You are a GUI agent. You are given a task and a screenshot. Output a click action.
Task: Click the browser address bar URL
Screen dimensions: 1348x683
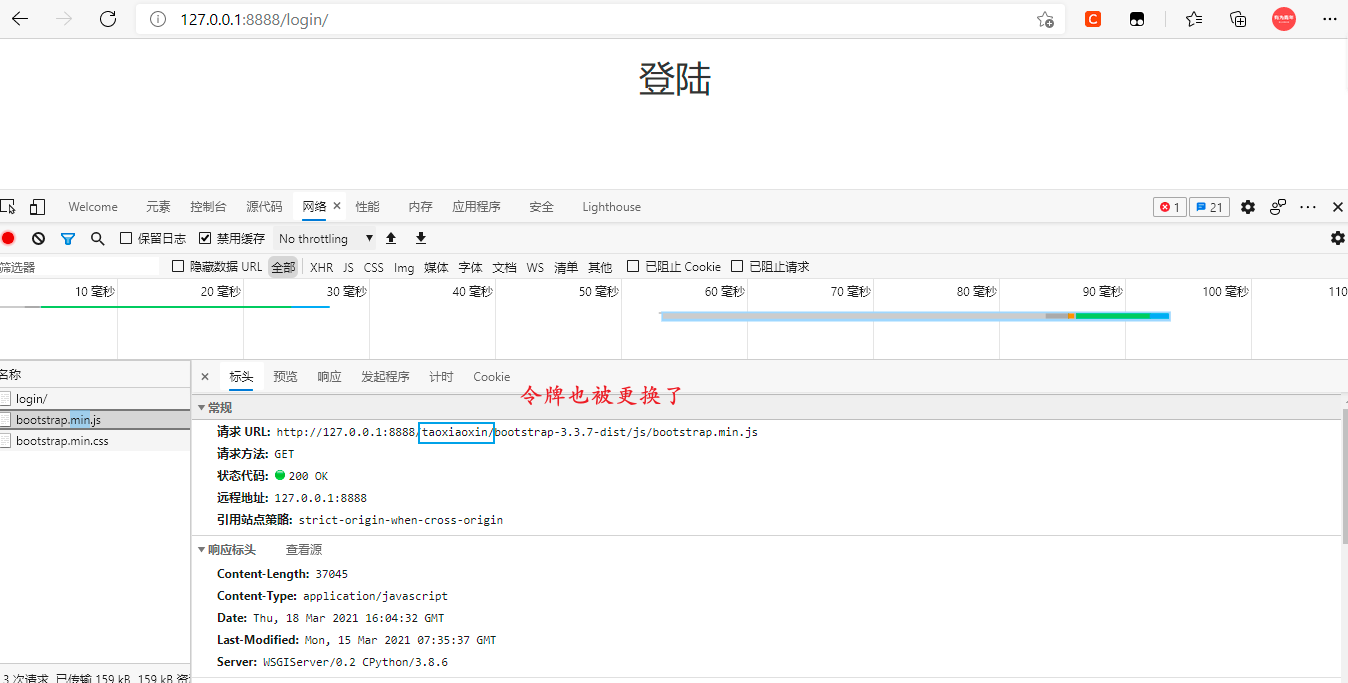[254, 19]
